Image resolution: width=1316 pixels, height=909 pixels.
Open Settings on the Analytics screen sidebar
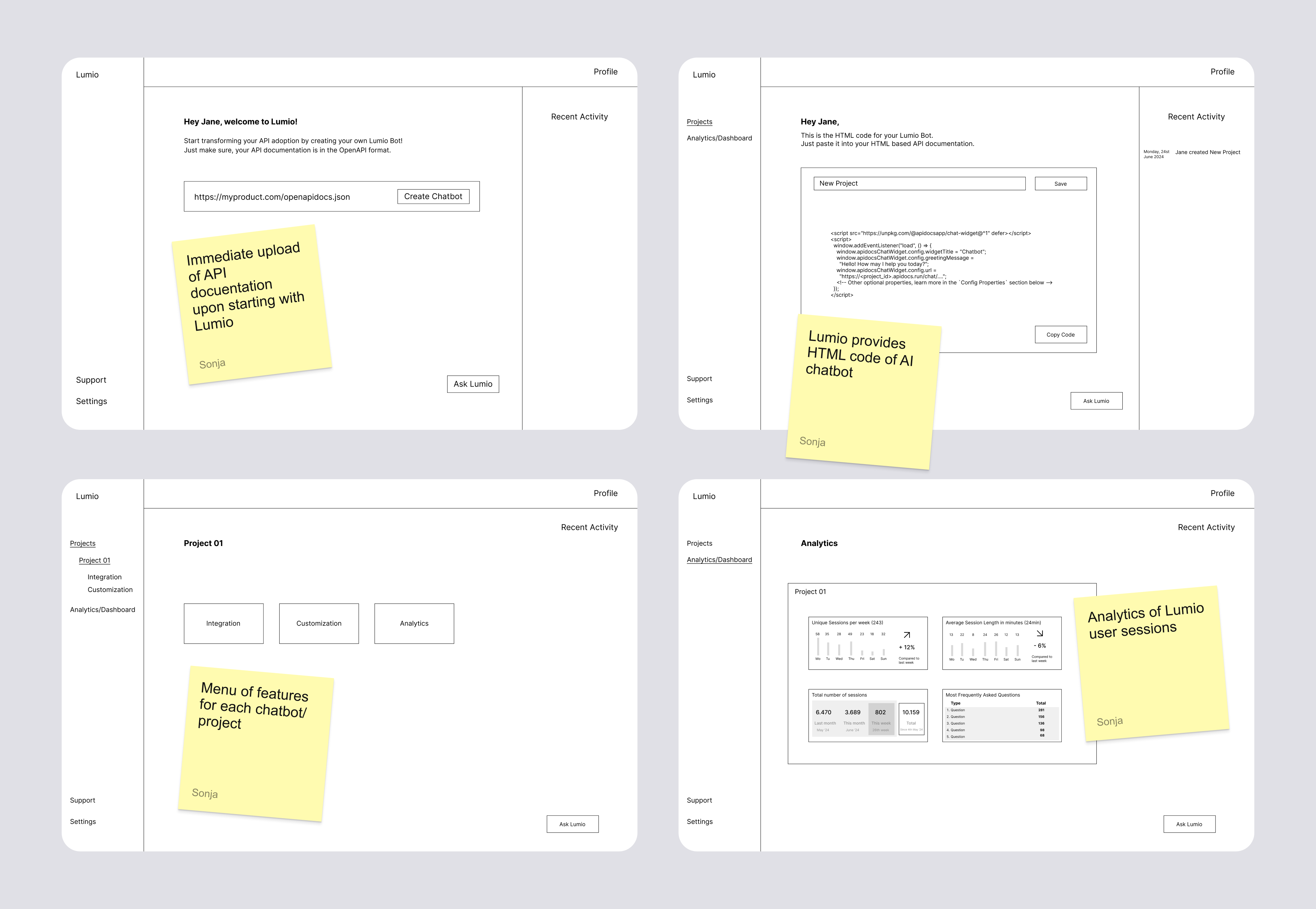coord(699,821)
